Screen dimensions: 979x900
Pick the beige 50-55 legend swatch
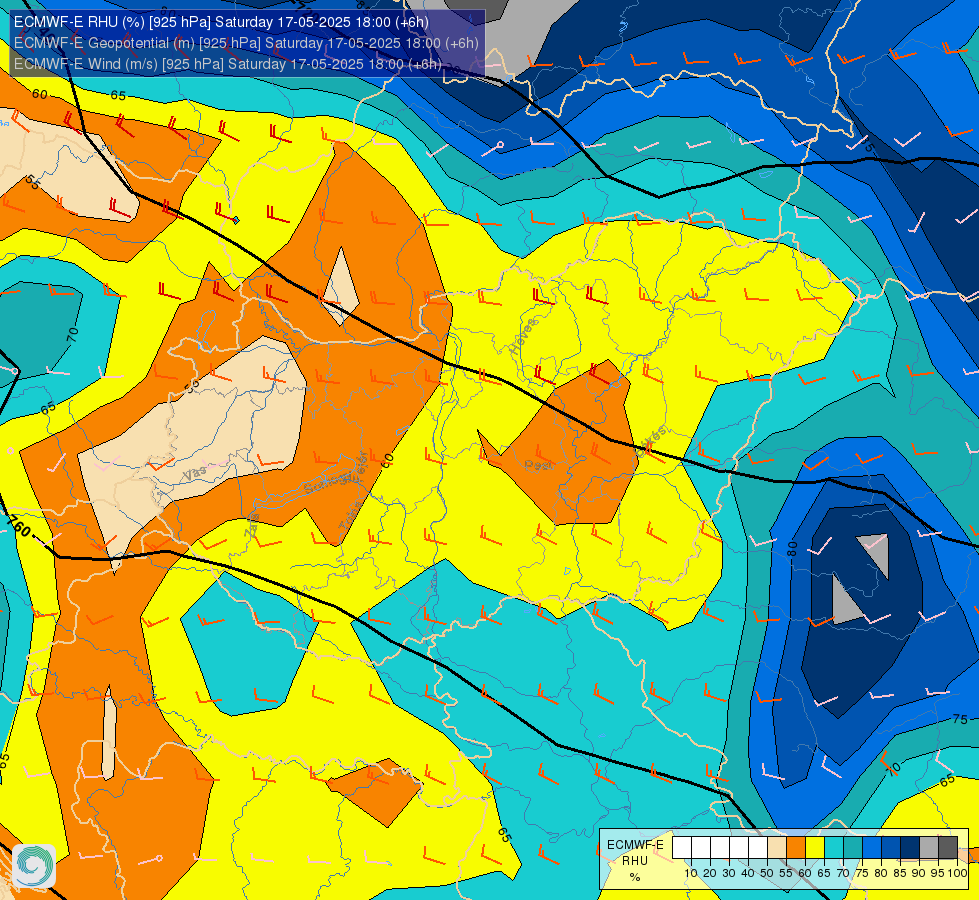click(x=777, y=848)
